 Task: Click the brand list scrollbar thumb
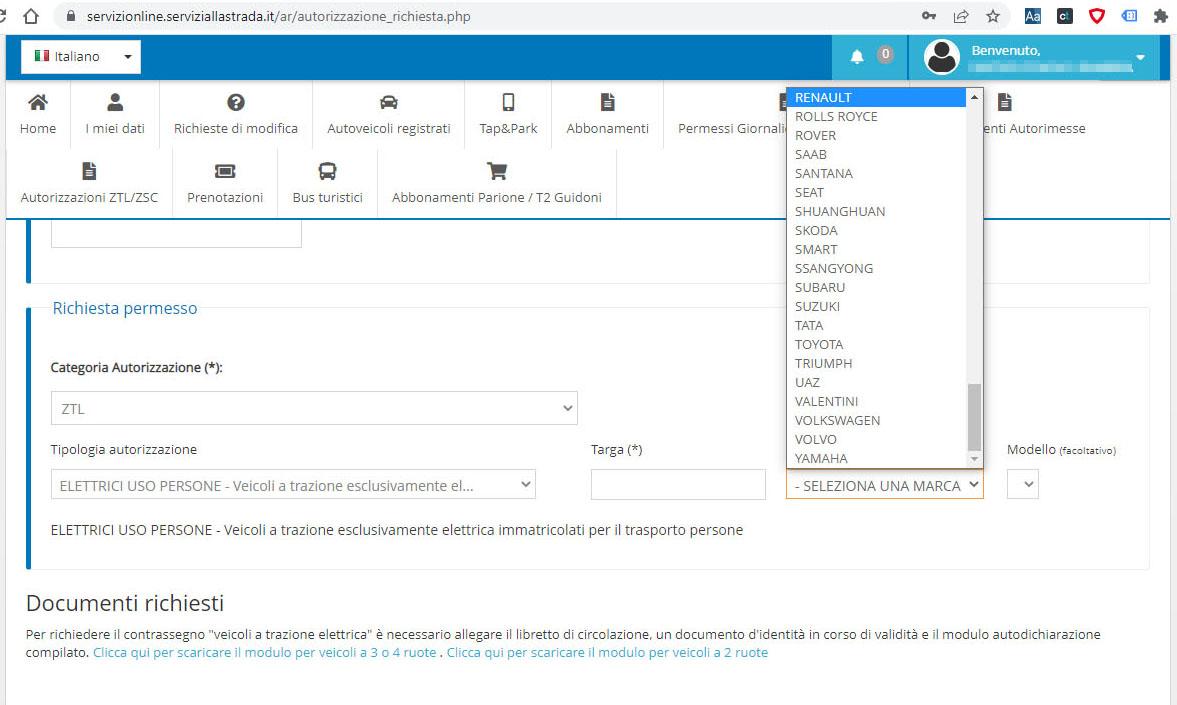point(974,417)
